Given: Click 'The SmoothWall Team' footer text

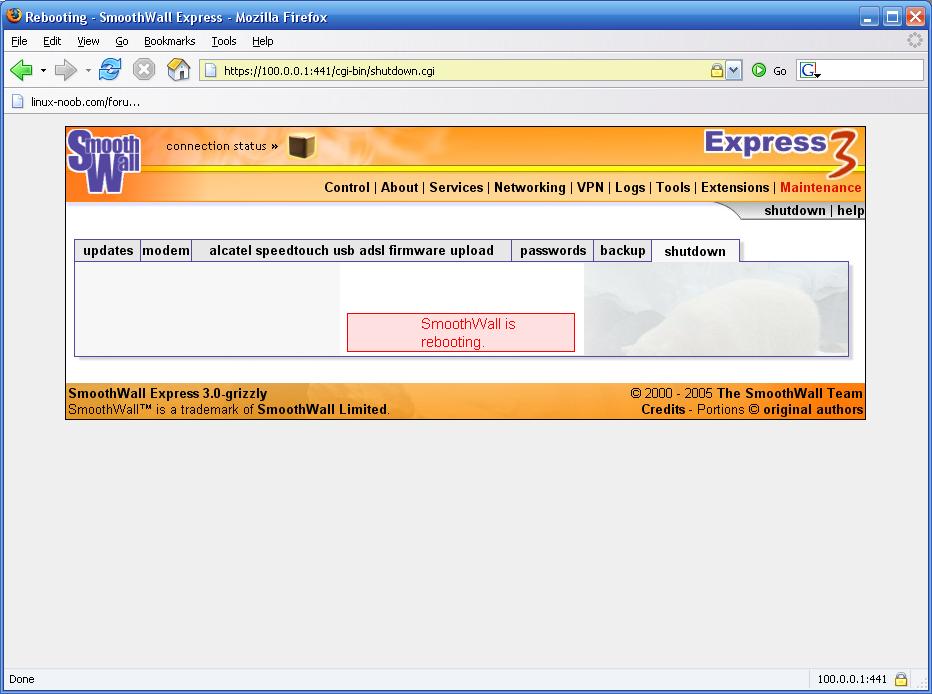Looking at the screenshot, I should (x=789, y=393).
